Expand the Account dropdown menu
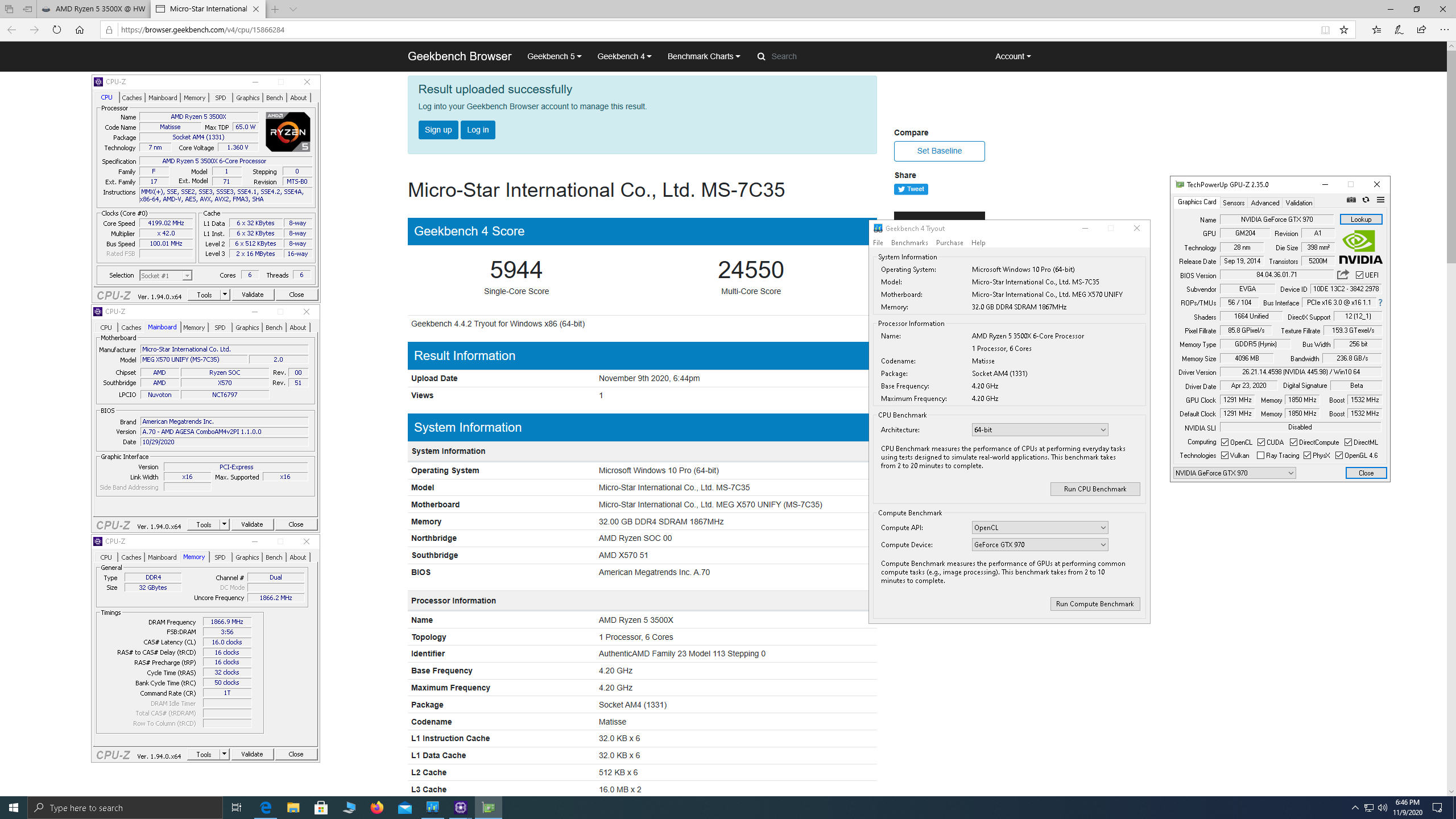 pyautogui.click(x=1012, y=56)
